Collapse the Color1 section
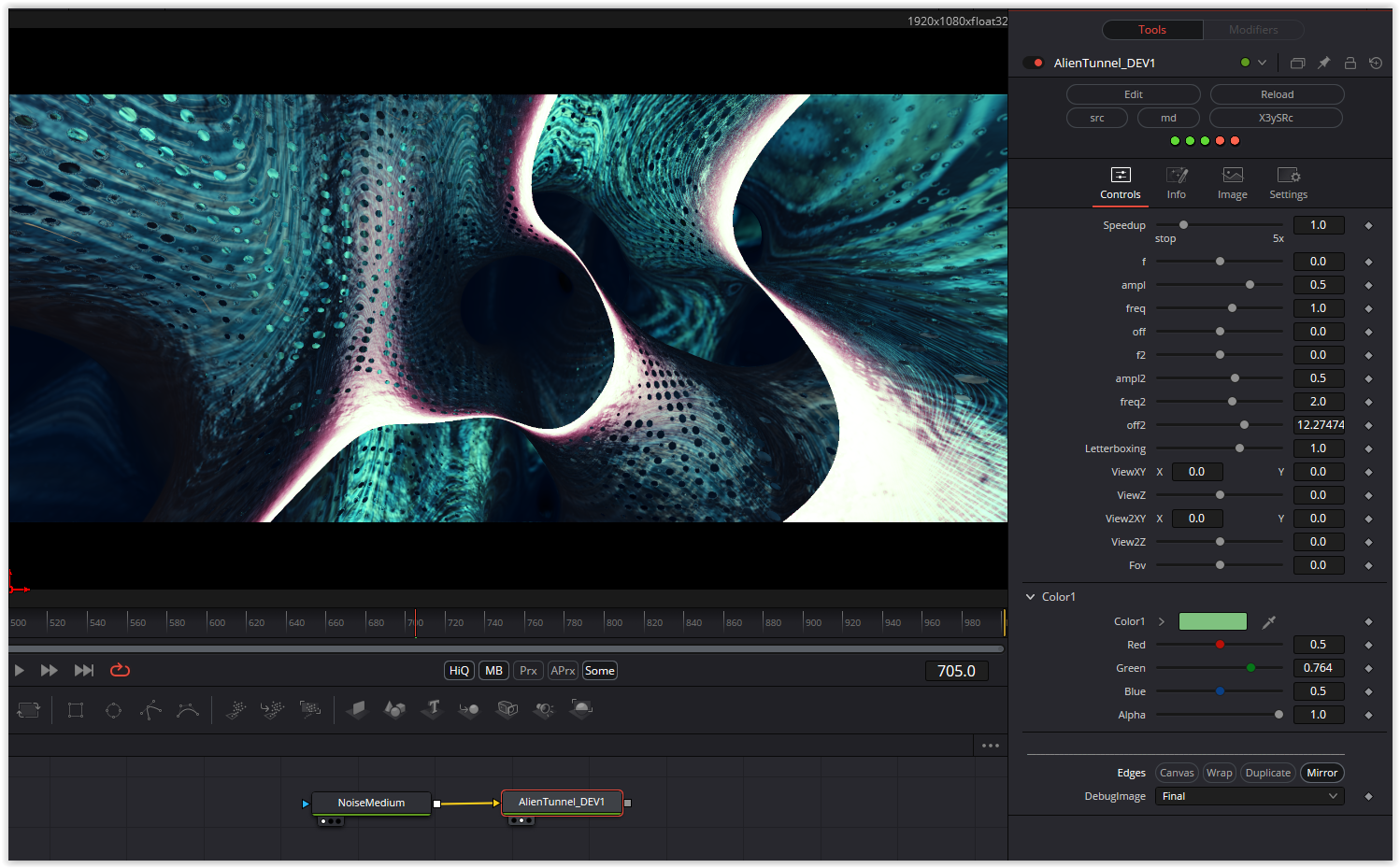The image size is (1400, 868). click(x=1030, y=597)
